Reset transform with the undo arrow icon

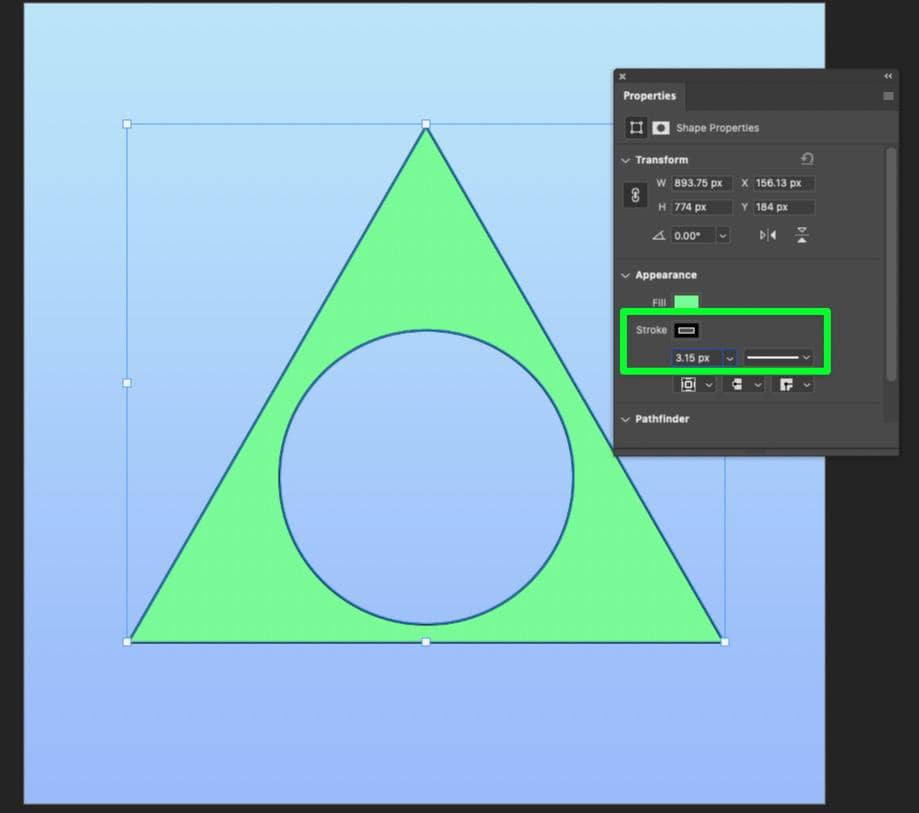click(x=807, y=159)
